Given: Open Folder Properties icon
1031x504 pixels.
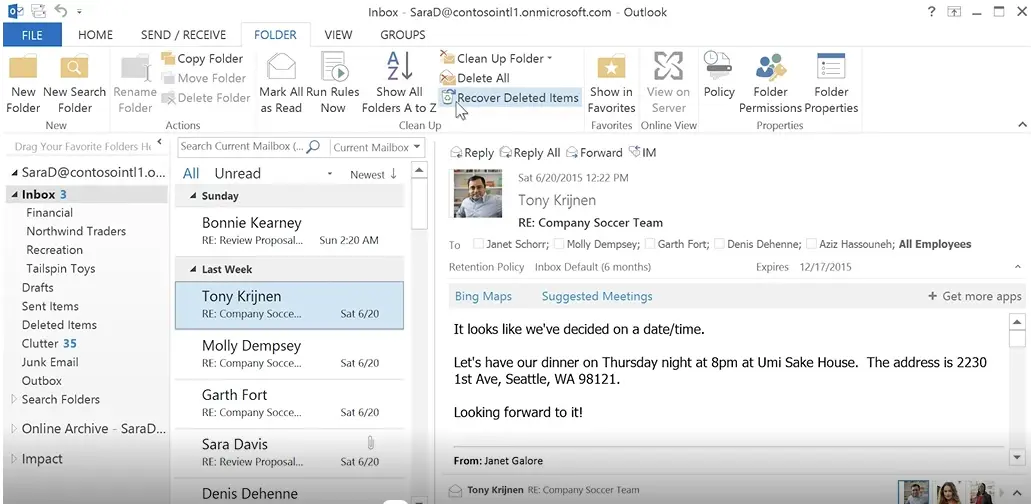Looking at the screenshot, I should click(831, 70).
